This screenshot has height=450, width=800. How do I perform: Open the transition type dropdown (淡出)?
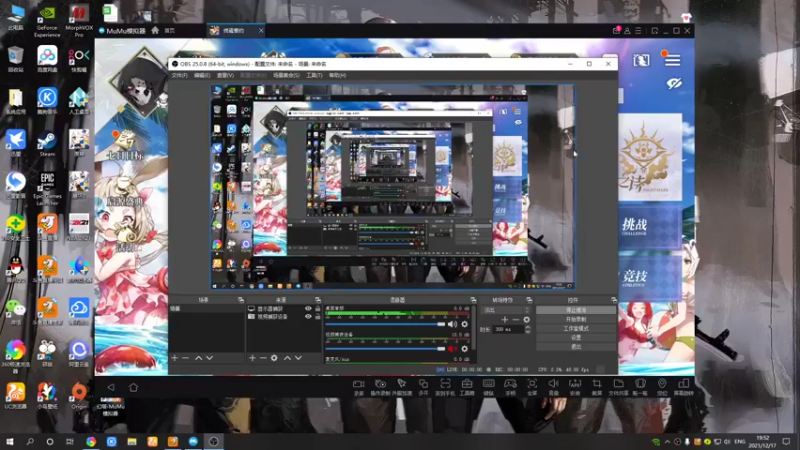507,310
